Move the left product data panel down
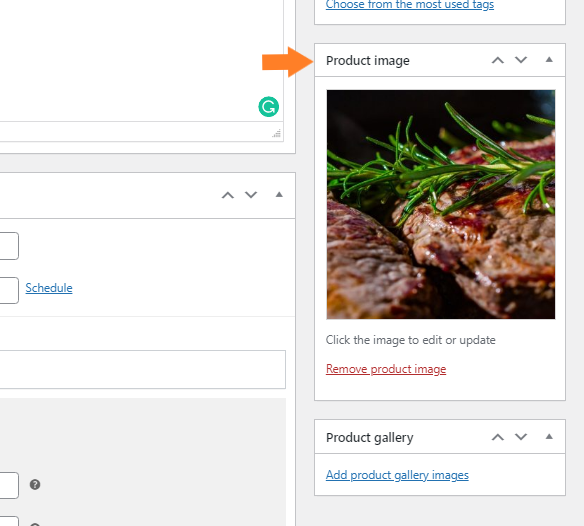This screenshot has height=526, width=584. click(x=251, y=195)
